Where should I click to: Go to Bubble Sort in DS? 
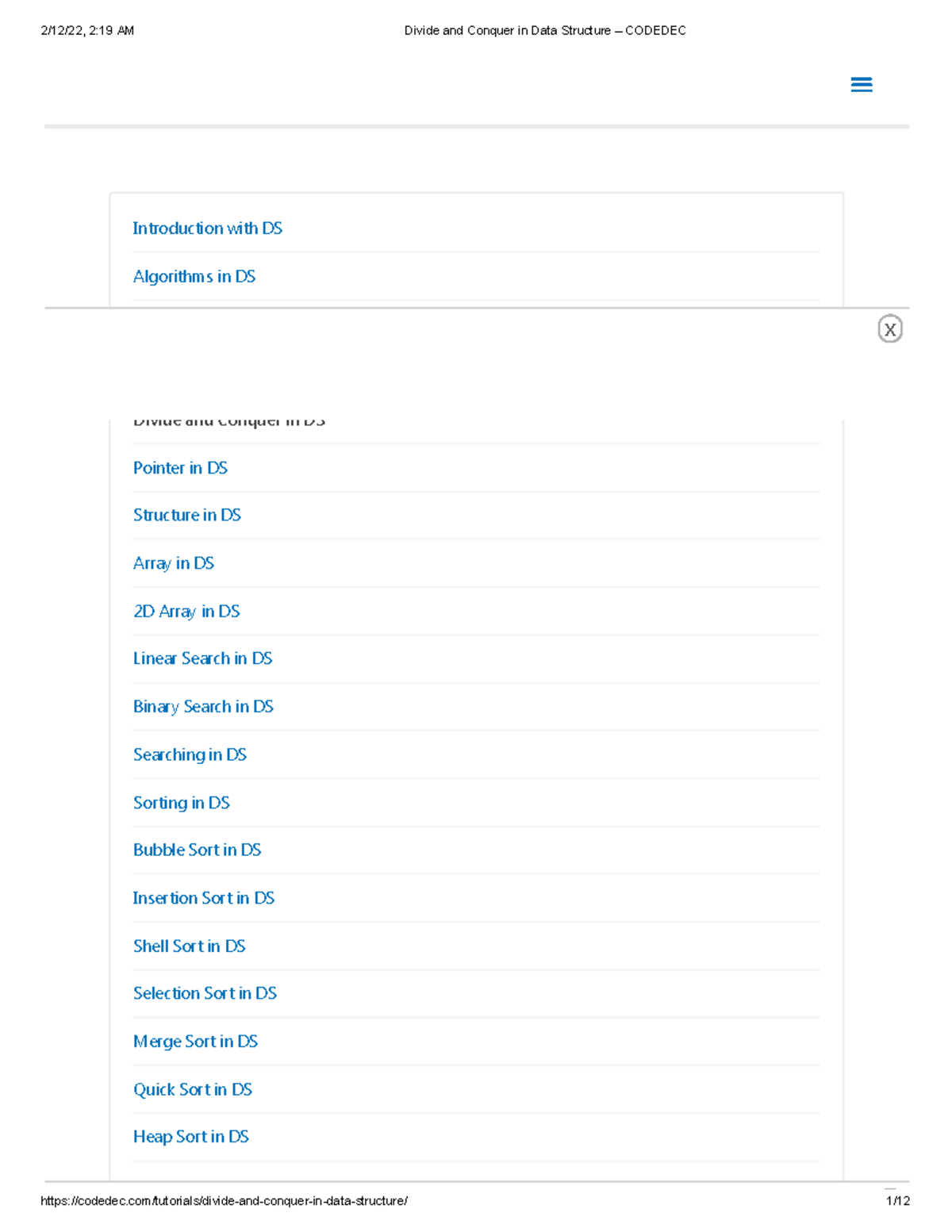[197, 850]
